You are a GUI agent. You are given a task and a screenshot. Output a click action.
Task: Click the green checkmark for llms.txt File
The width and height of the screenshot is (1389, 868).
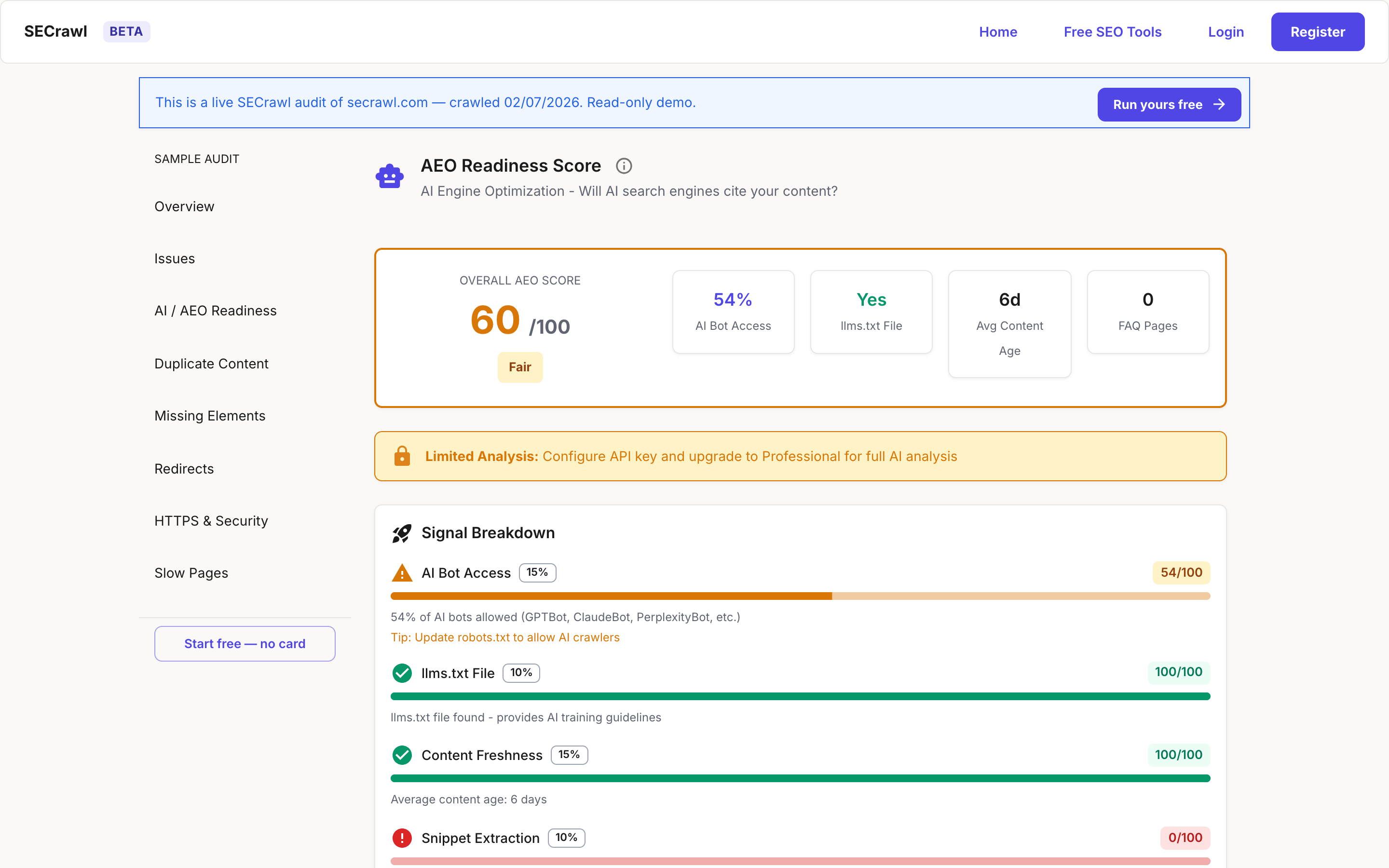402,673
